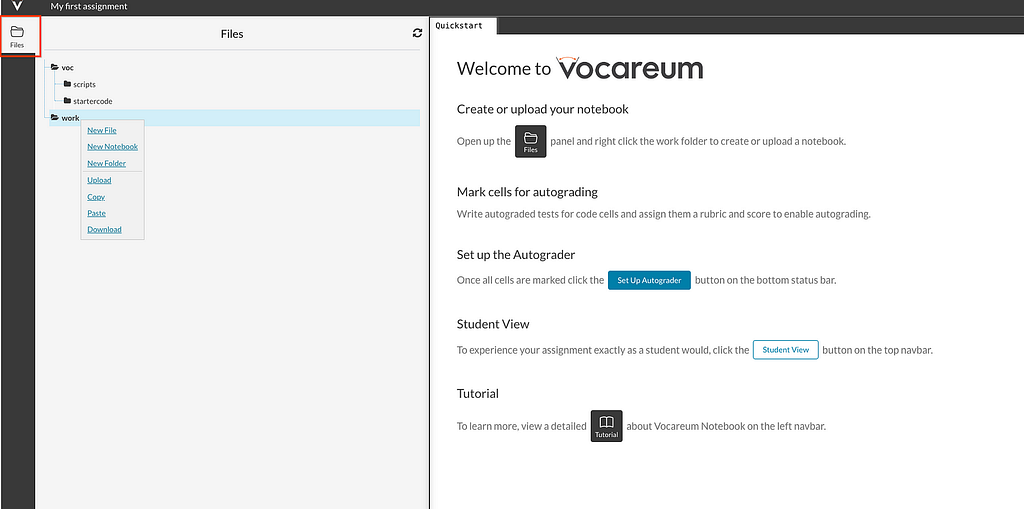The width and height of the screenshot is (1024, 509).
Task: Click the voc folder icon
Action: [x=55, y=67]
